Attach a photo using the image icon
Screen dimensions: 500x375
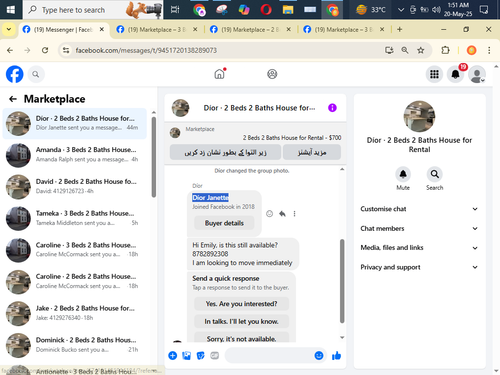coord(187,356)
